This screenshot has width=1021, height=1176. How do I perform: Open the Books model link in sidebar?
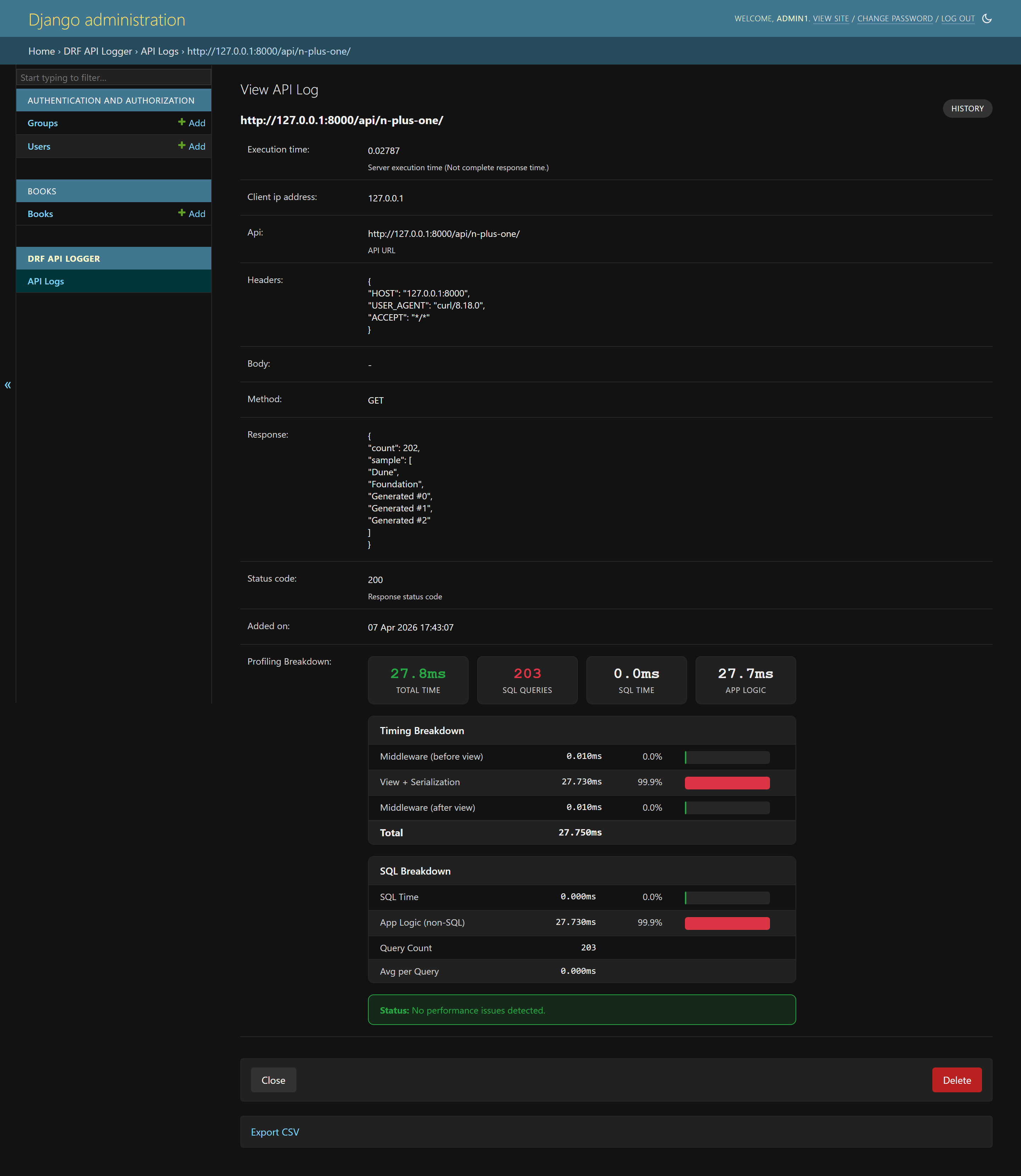click(x=40, y=214)
